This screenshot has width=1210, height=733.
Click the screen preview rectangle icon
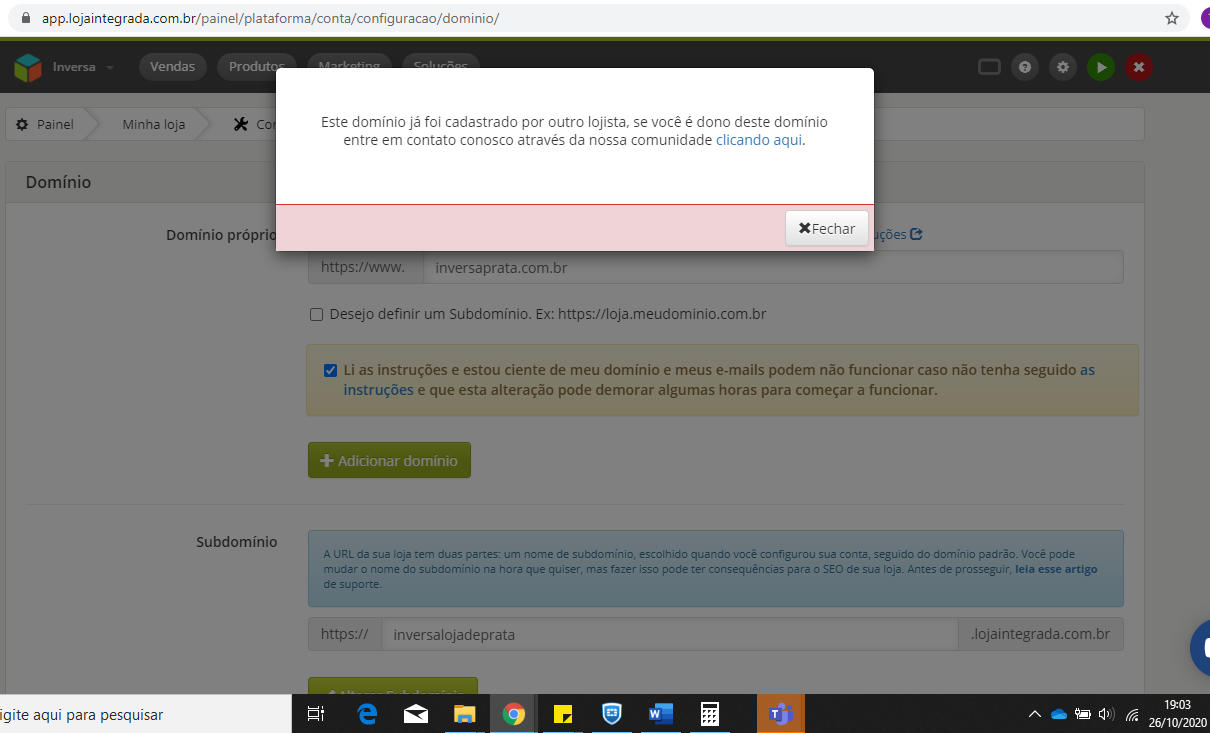989,67
